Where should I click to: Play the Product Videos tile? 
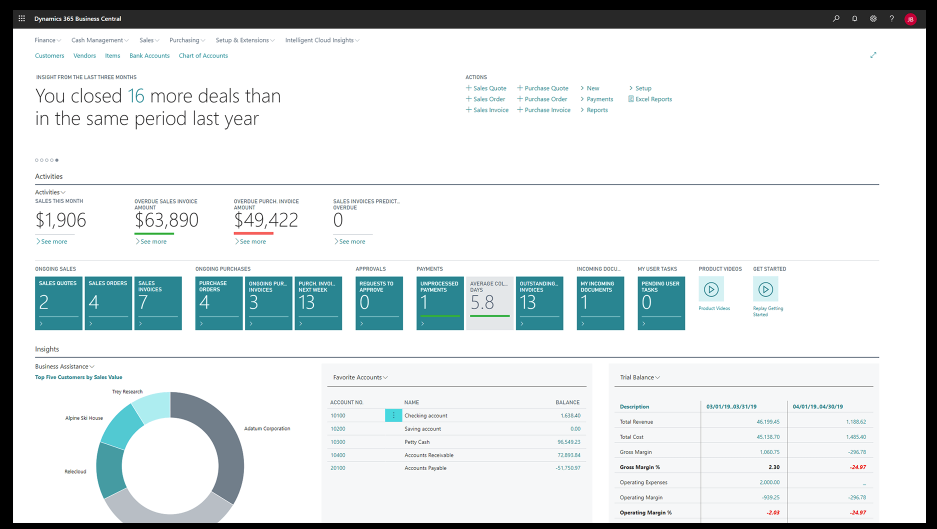click(711, 289)
